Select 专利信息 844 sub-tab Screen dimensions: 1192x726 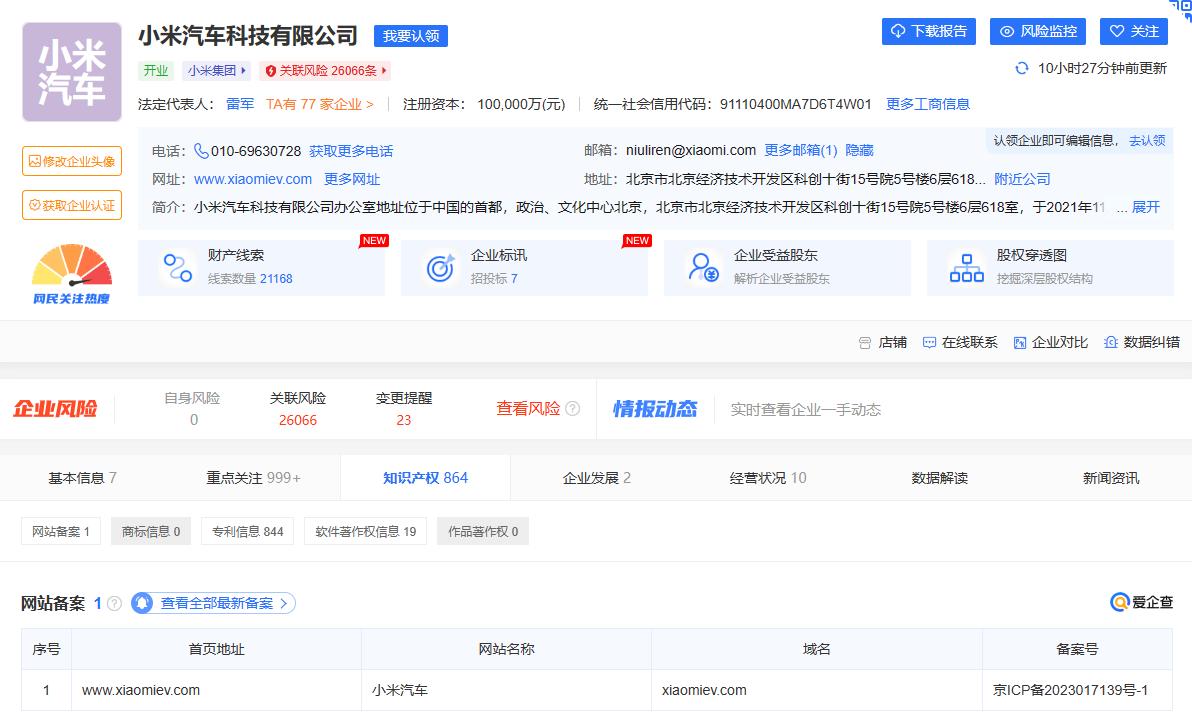point(247,531)
